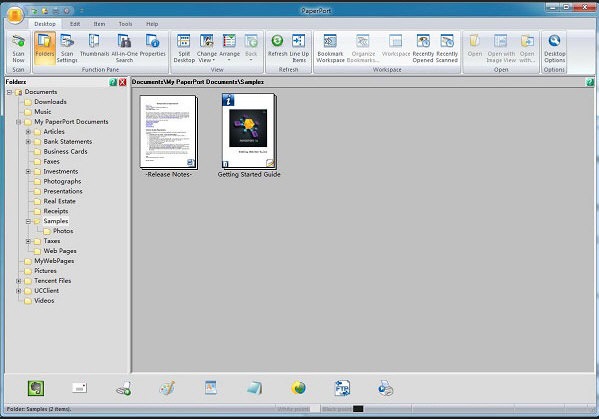599x419 pixels.
Task: Toggle the Folders pane button
Action: tap(45, 47)
